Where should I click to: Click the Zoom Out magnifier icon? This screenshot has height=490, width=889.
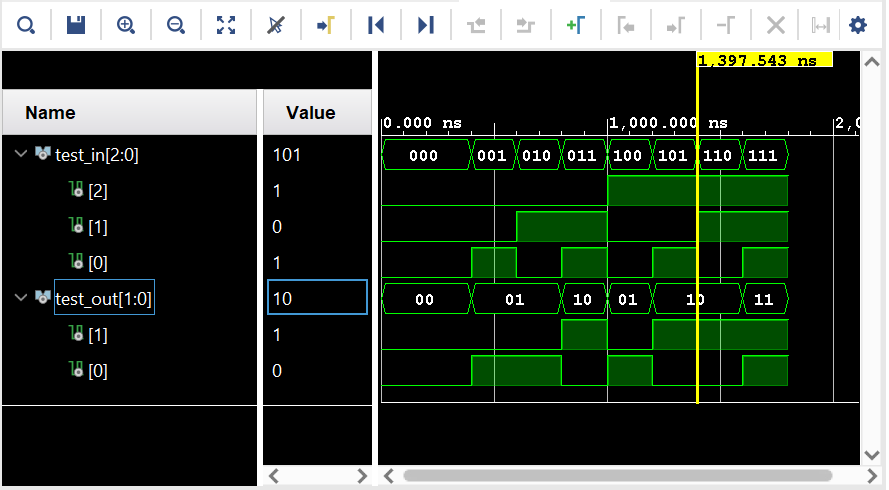[x=176, y=25]
